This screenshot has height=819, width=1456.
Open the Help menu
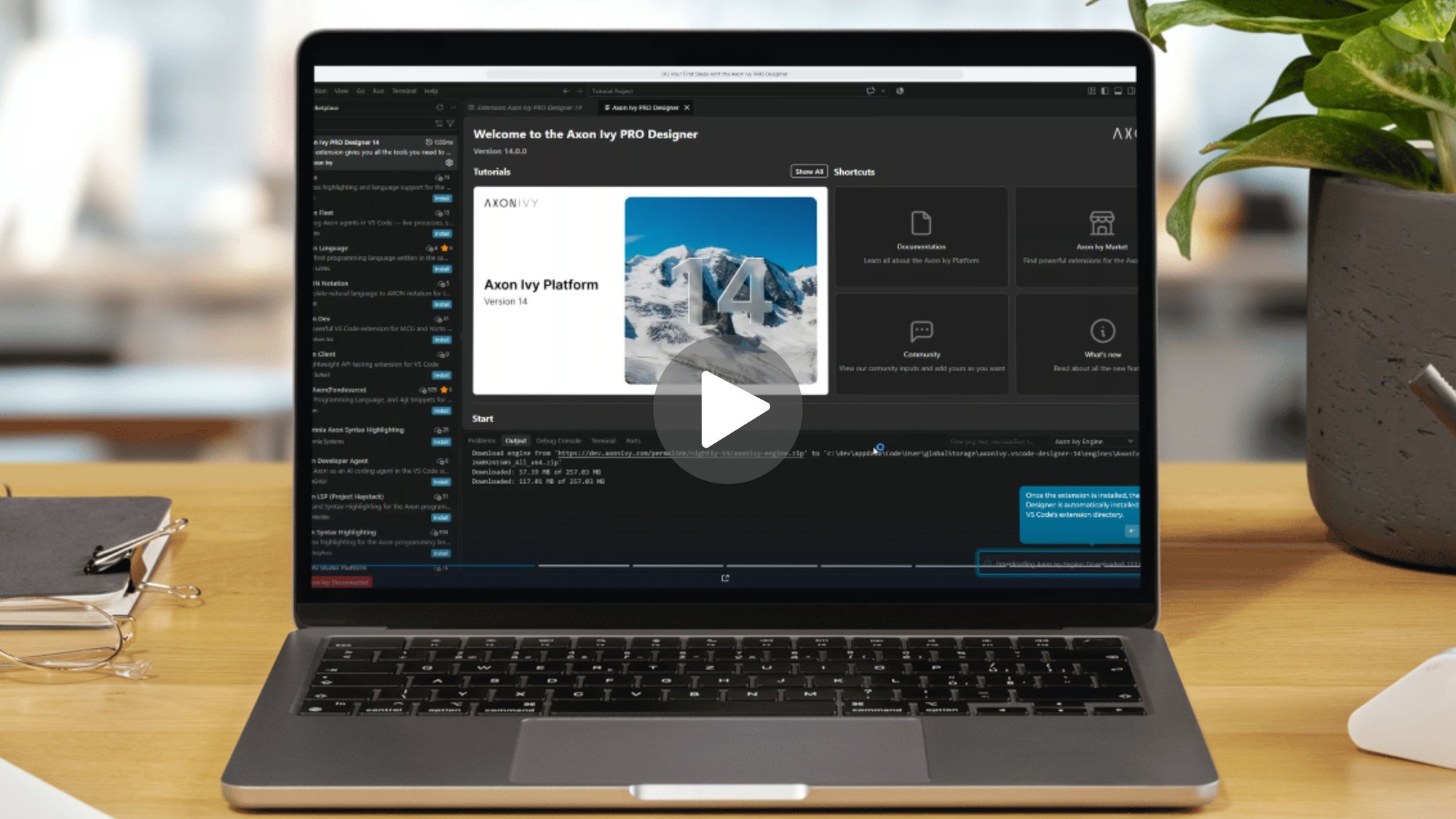pyautogui.click(x=431, y=91)
